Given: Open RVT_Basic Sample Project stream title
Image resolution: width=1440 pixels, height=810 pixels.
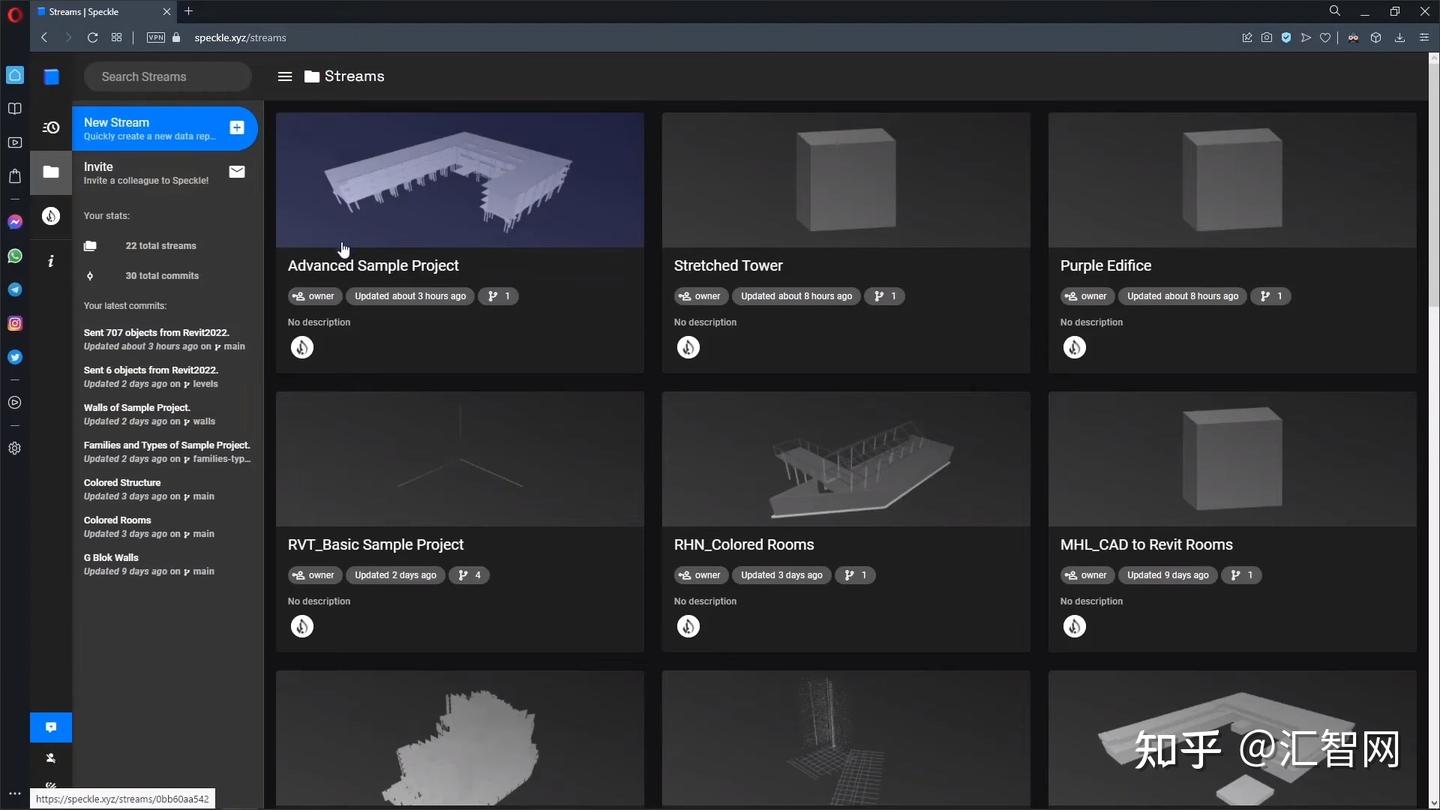Looking at the screenshot, I should coord(376,544).
